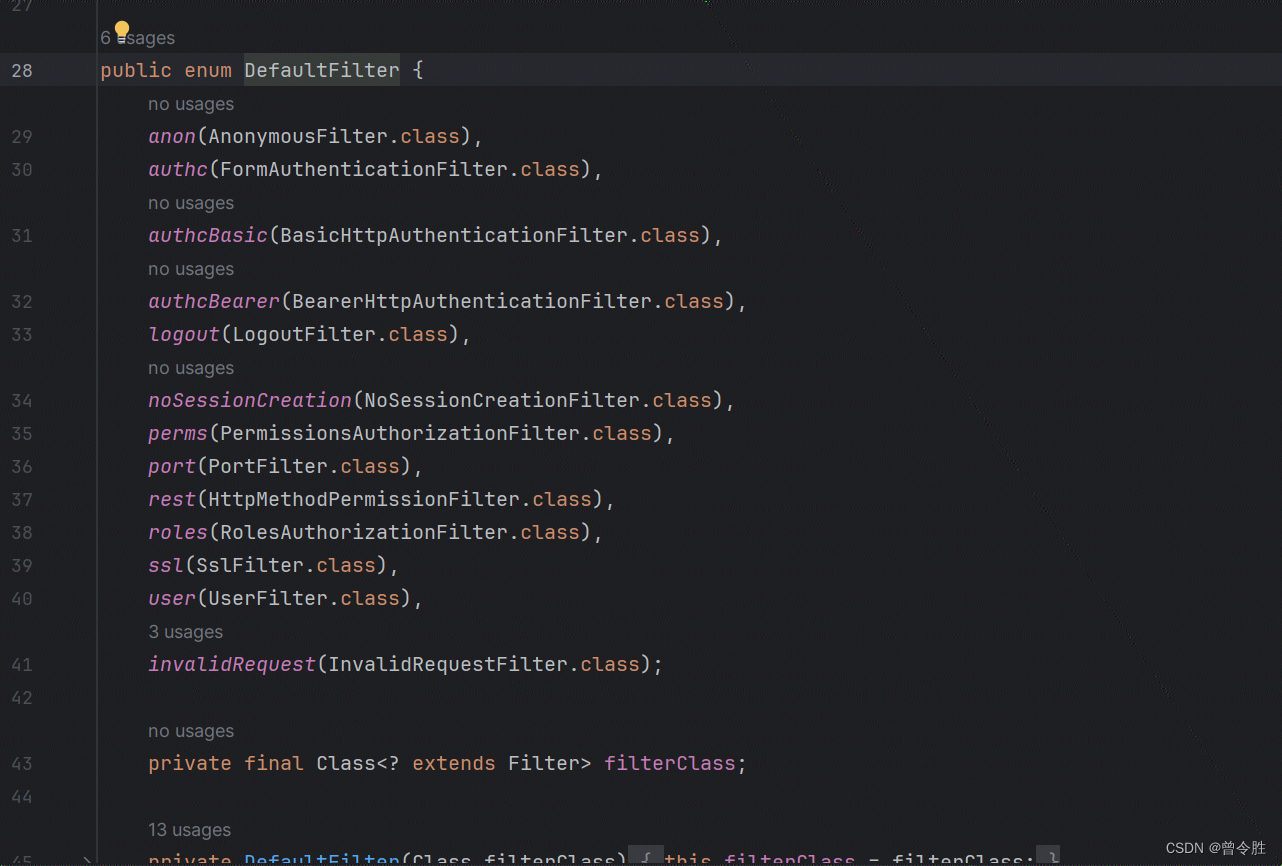Click PortFilter class reference

(x=268, y=466)
